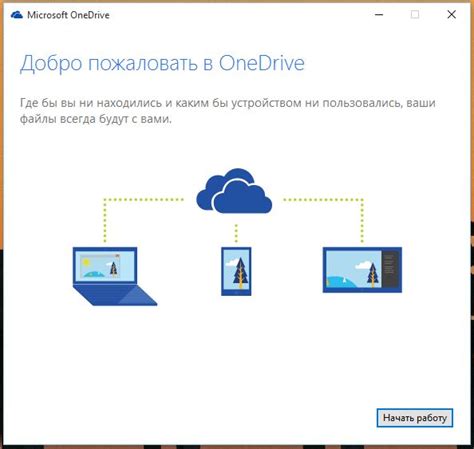Click the yellow sun on the laptop screen

(86, 262)
